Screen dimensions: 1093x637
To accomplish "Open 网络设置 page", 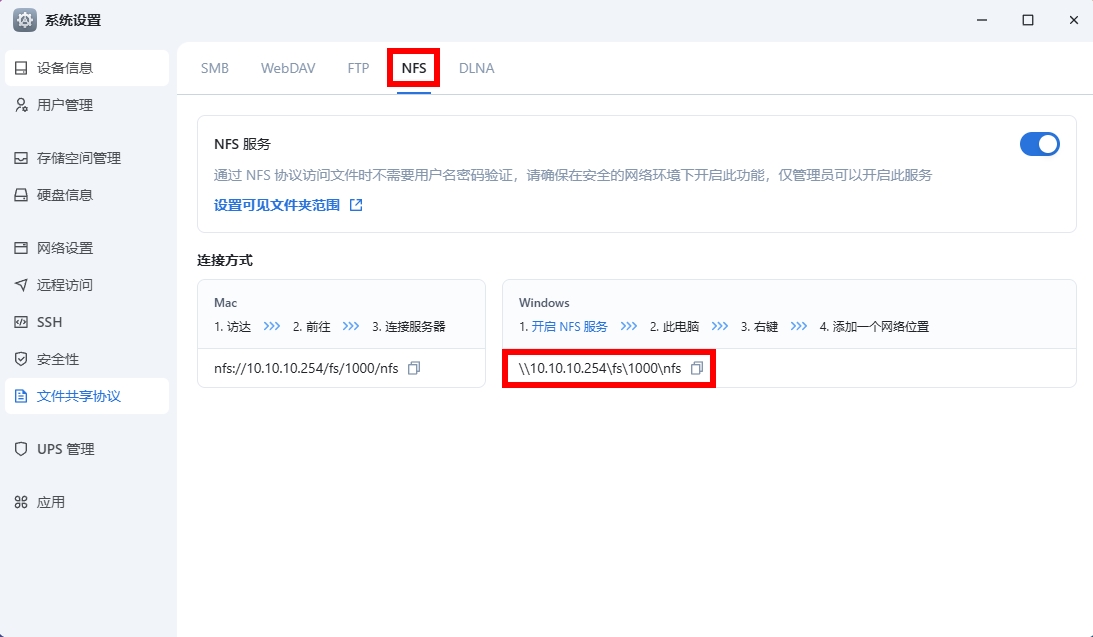I will [65, 248].
